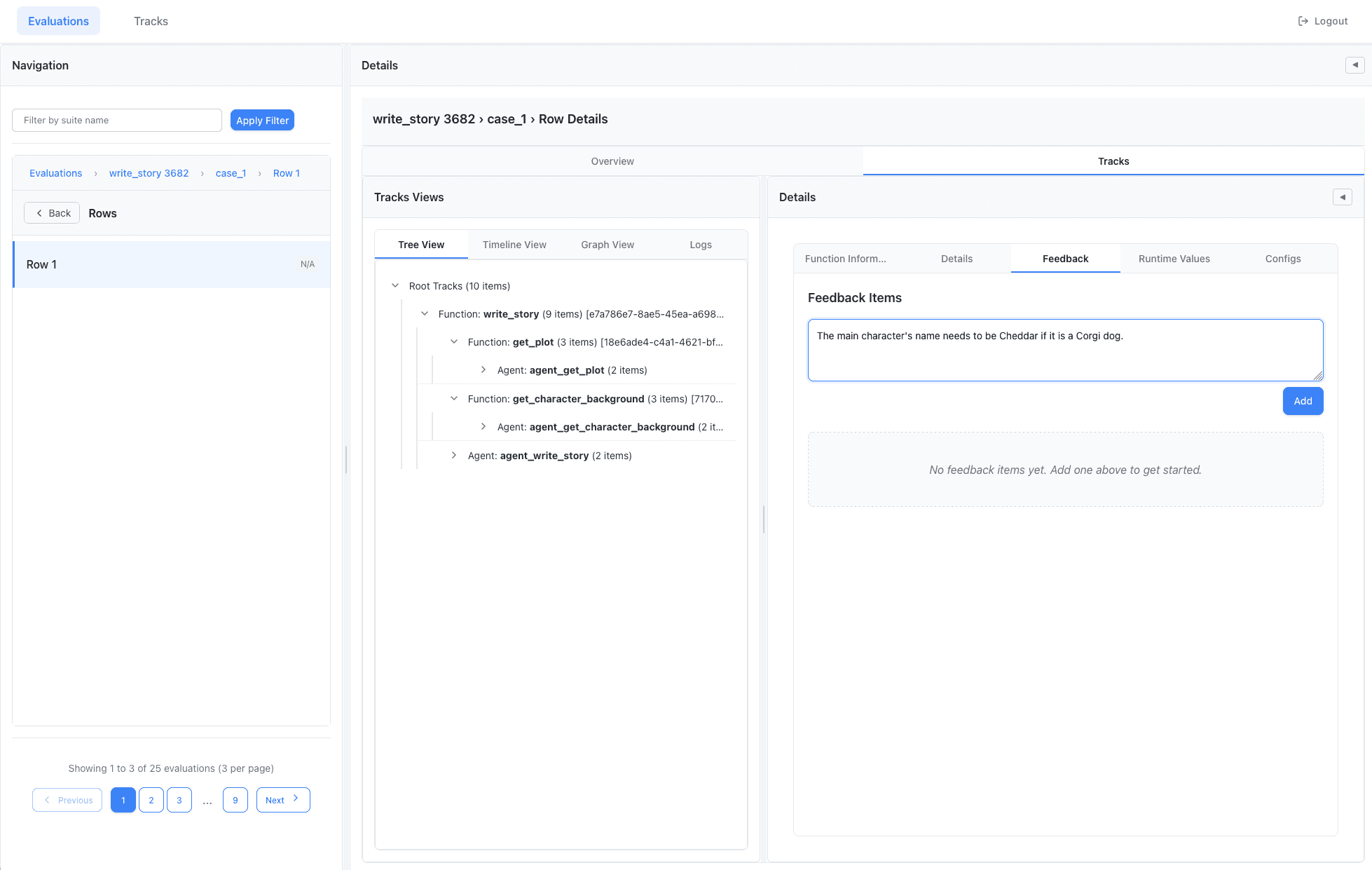The image size is (1372, 870).
Task: Go back using the Back chevron button
Action: (53, 213)
